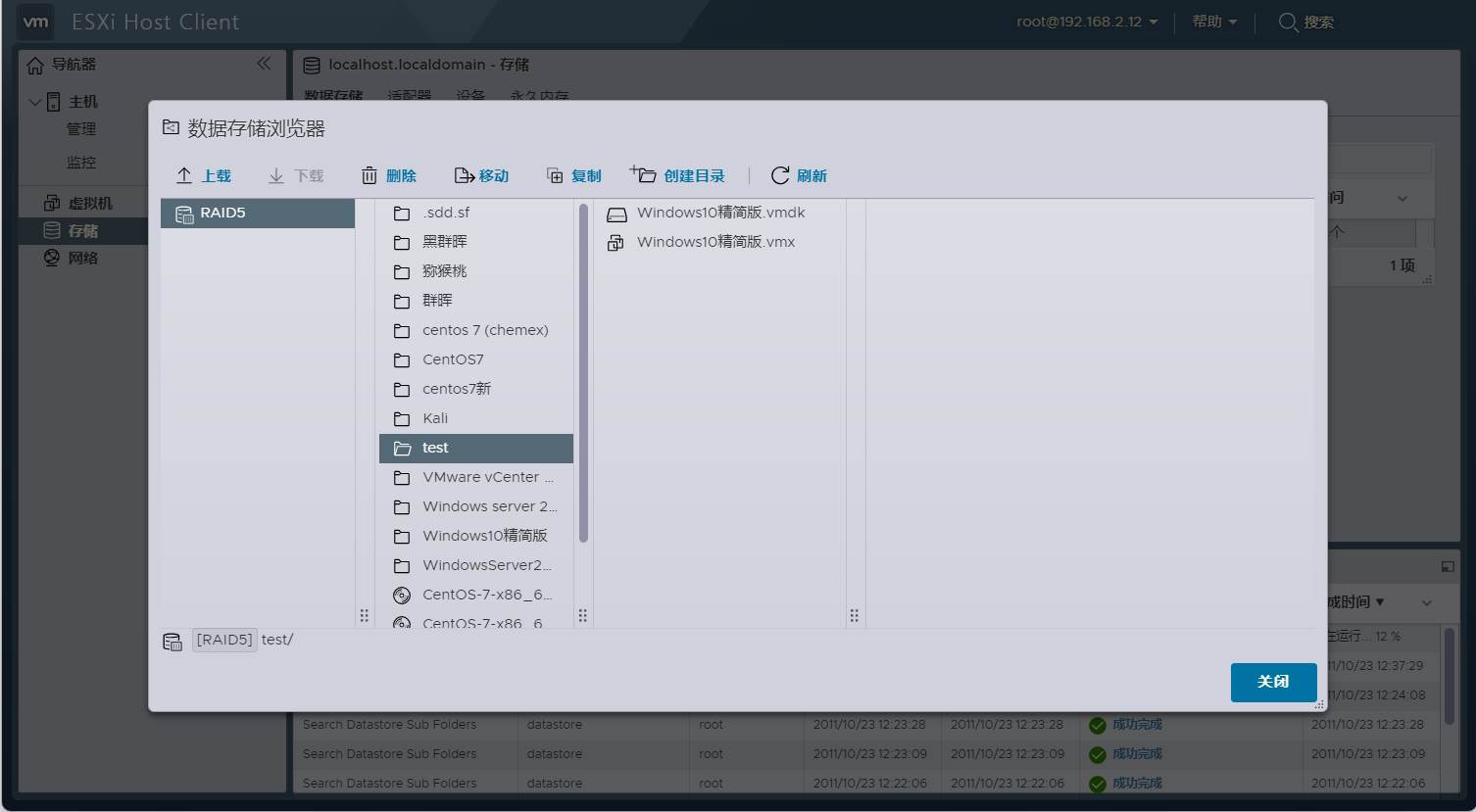This screenshot has height=812, width=1476.
Task: Select the RAID5 datastore
Action: pyautogui.click(x=223, y=213)
